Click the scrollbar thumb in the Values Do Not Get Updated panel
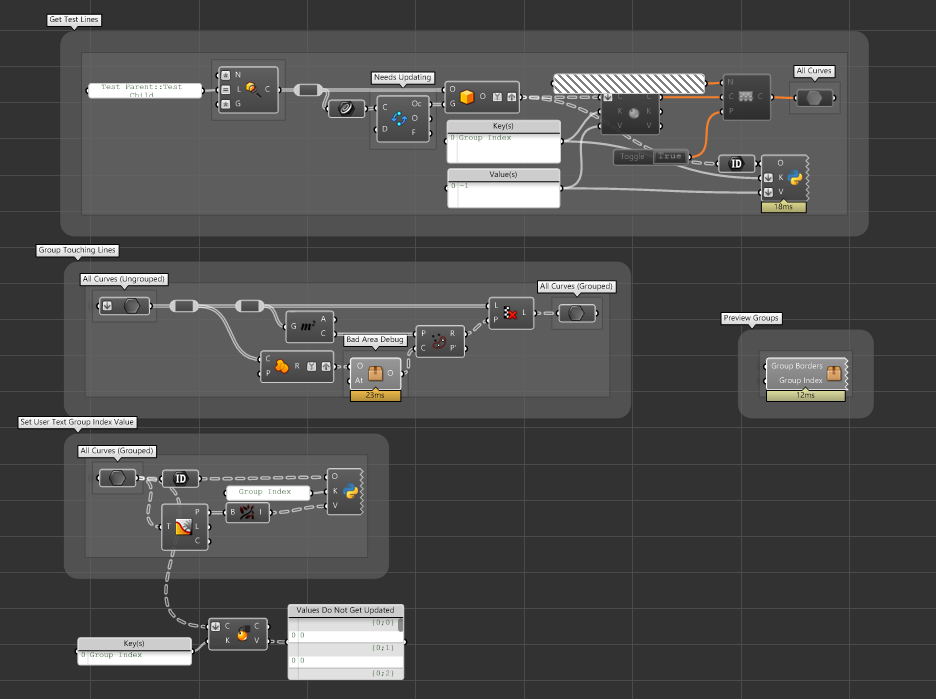The width and height of the screenshot is (936, 699). (401, 624)
